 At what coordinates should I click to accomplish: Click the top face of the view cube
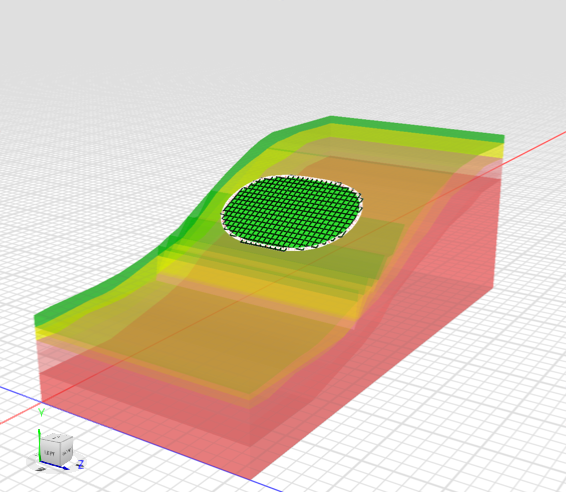pos(57,437)
